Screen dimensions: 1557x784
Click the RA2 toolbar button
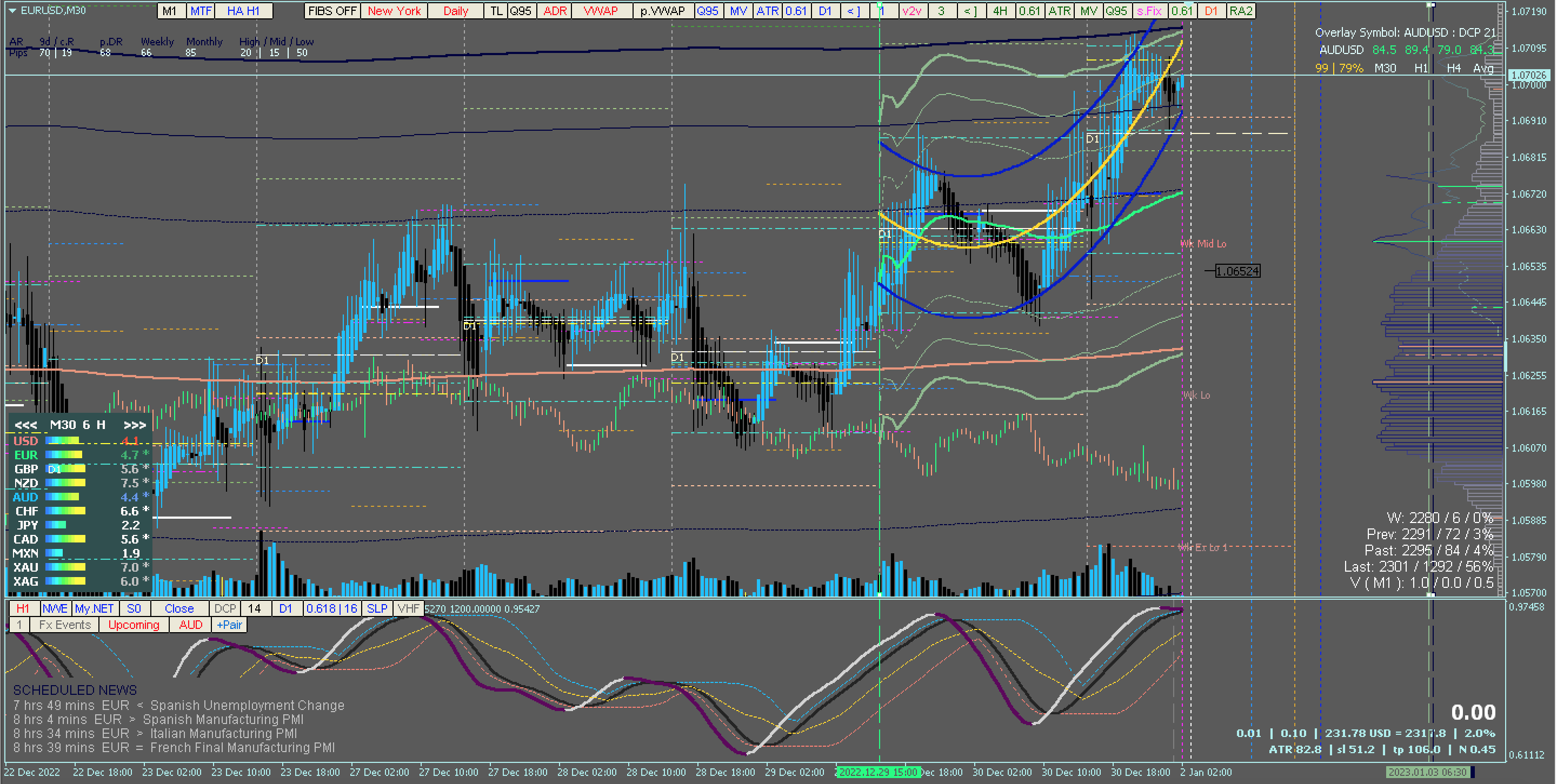tap(1241, 11)
